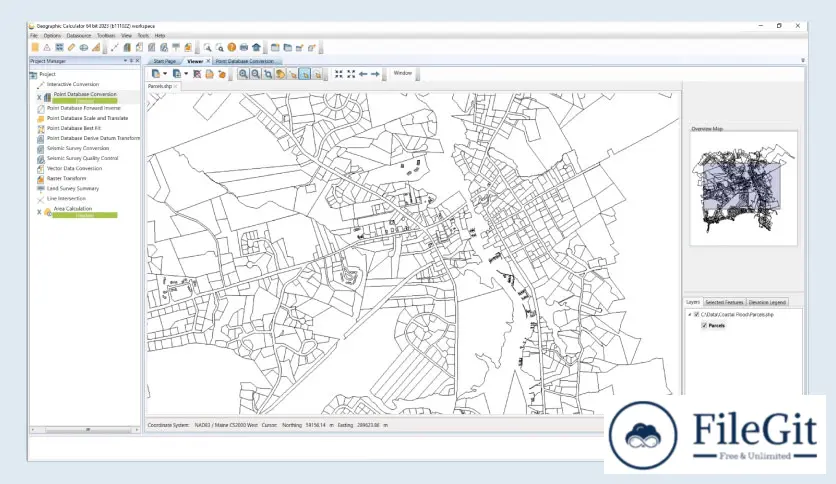Click the Area Calculation green progress bar
This screenshot has width=836, height=484.
pyautogui.click(x=85, y=215)
